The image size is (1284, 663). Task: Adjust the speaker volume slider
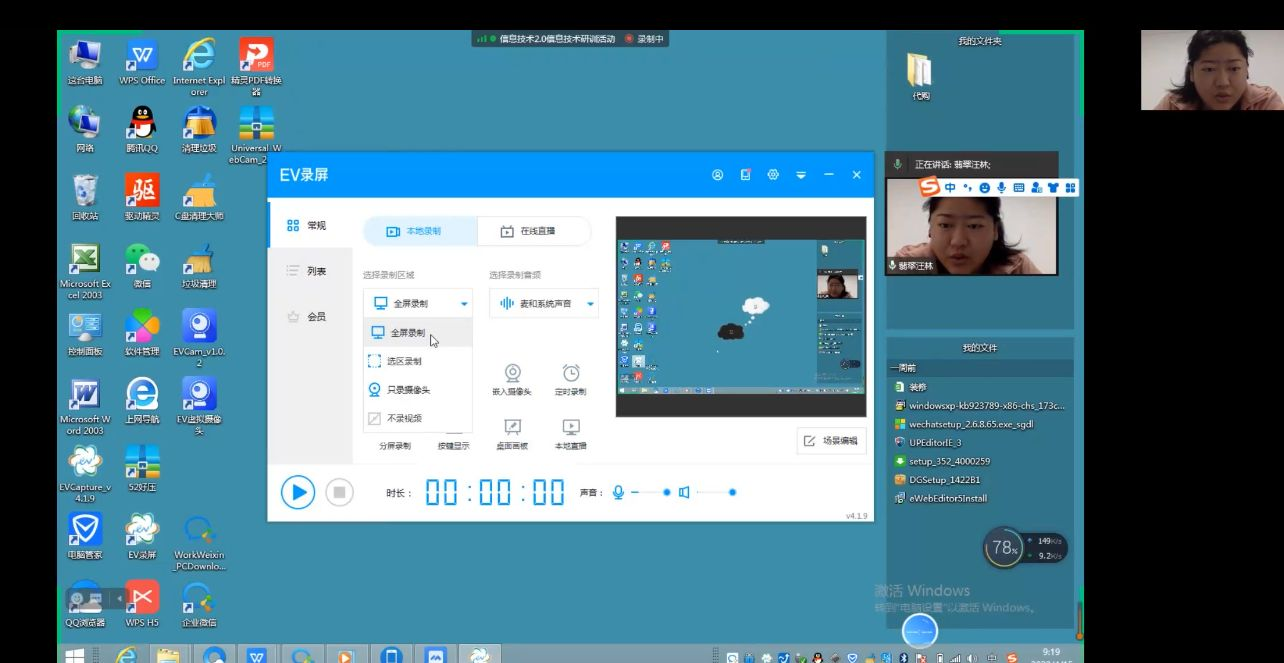click(715, 492)
